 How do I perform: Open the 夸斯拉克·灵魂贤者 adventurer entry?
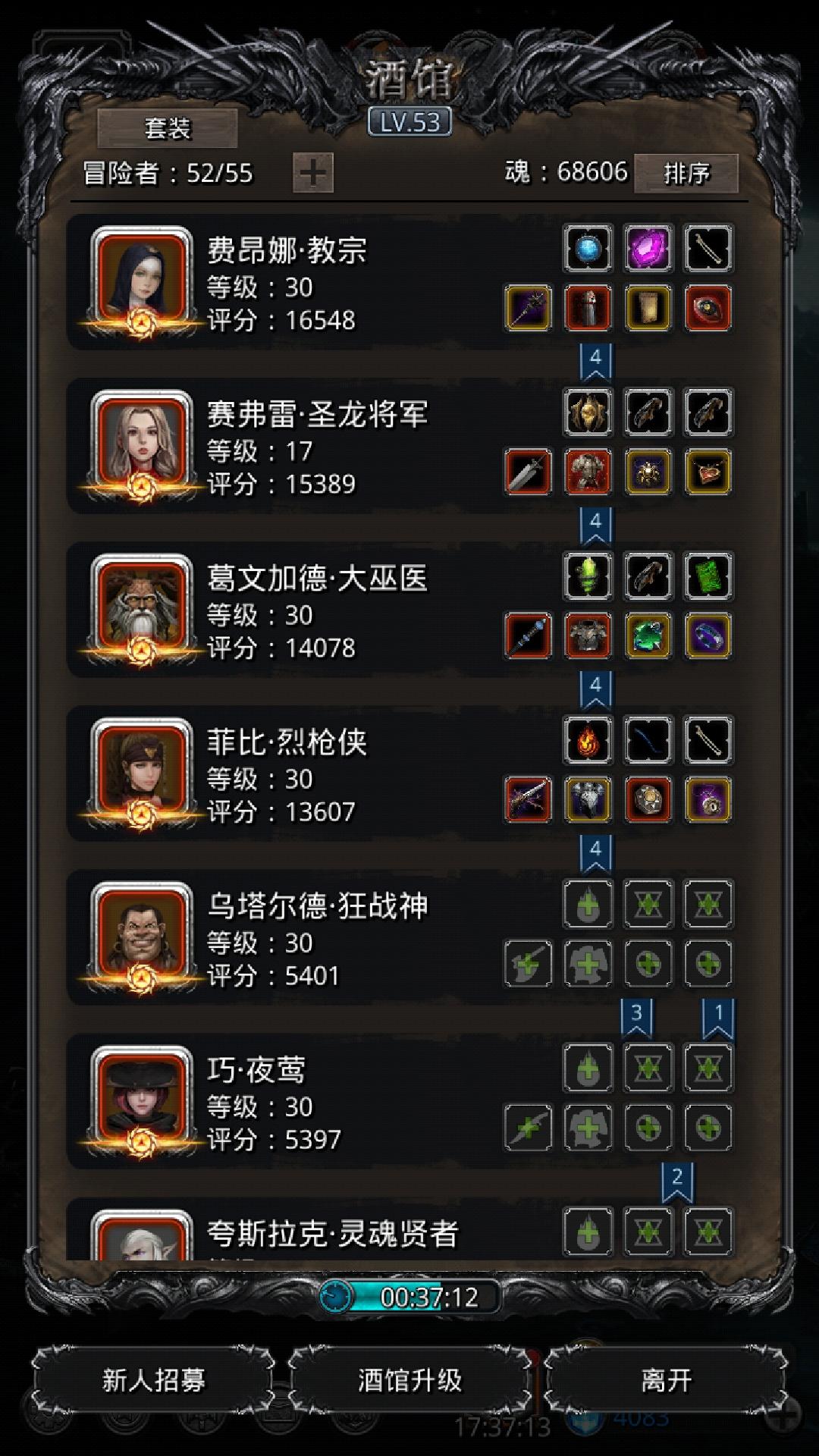tap(400, 1229)
